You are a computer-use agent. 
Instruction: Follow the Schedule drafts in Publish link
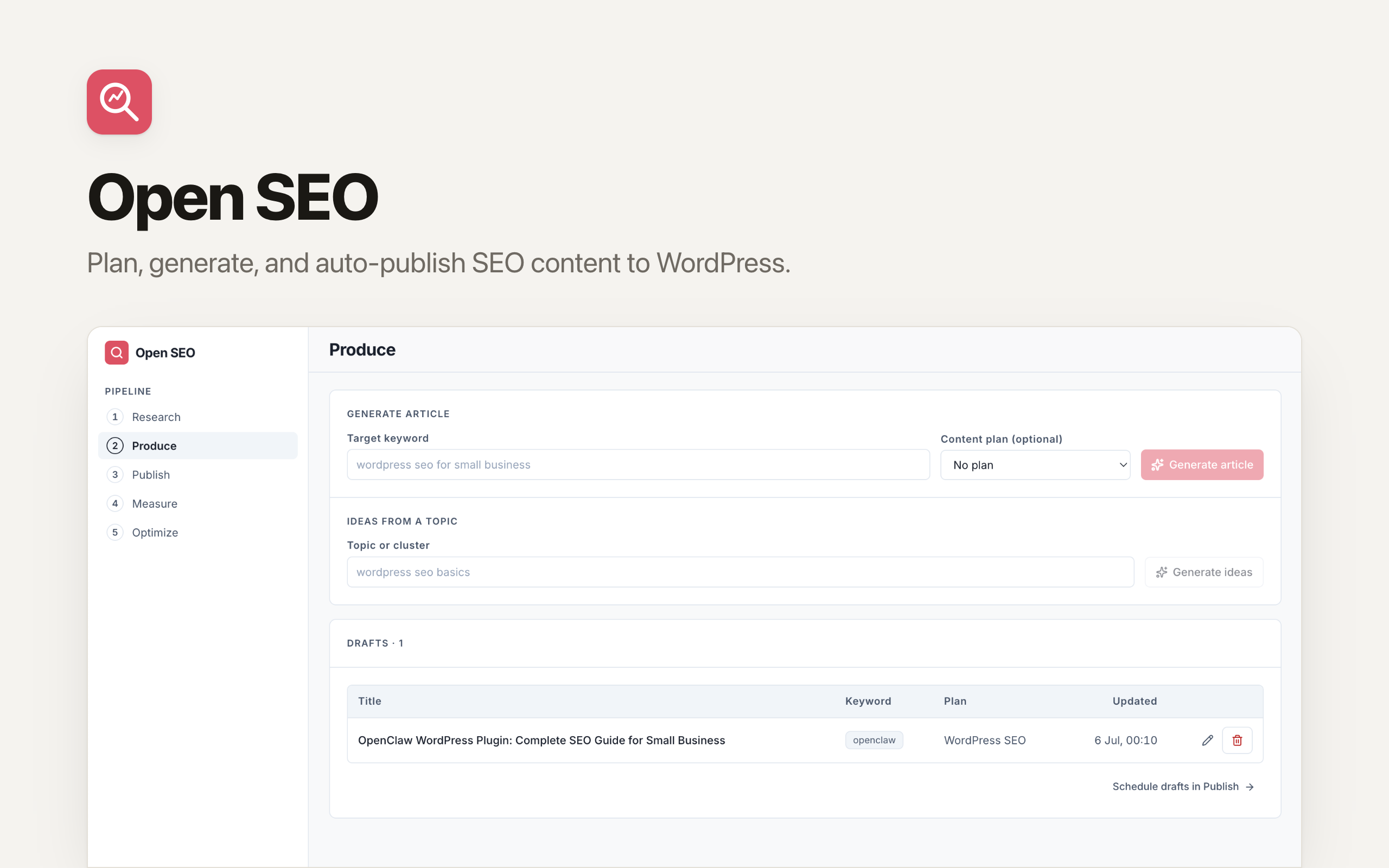click(x=1183, y=787)
